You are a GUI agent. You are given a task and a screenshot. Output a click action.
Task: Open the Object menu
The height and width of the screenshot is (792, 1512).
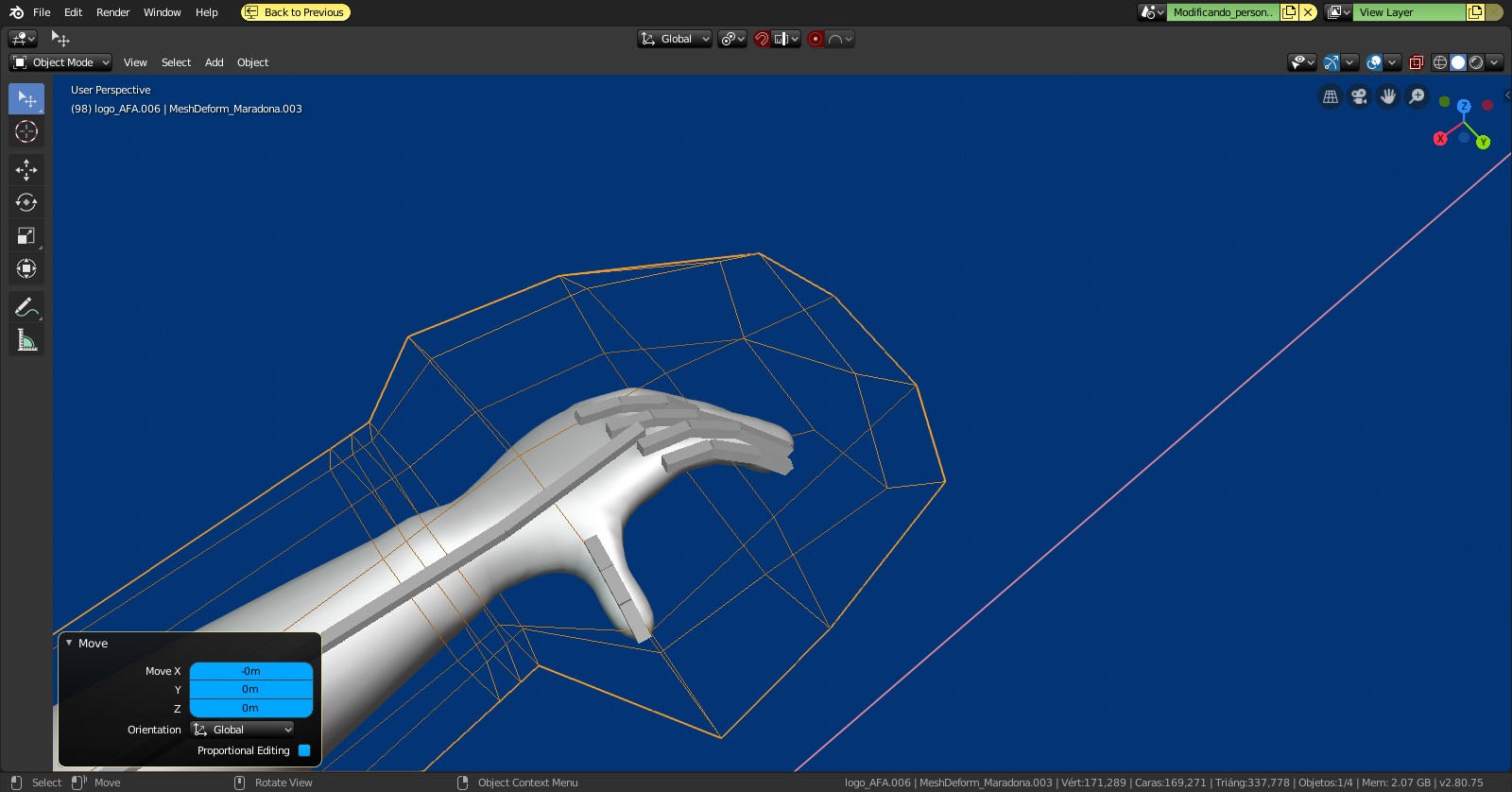pos(252,62)
